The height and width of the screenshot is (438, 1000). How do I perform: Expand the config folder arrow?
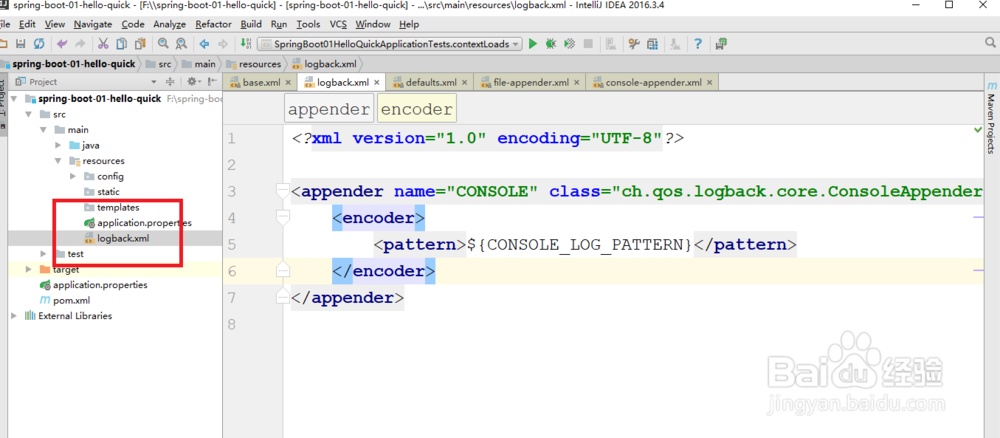click(x=73, y=176)
